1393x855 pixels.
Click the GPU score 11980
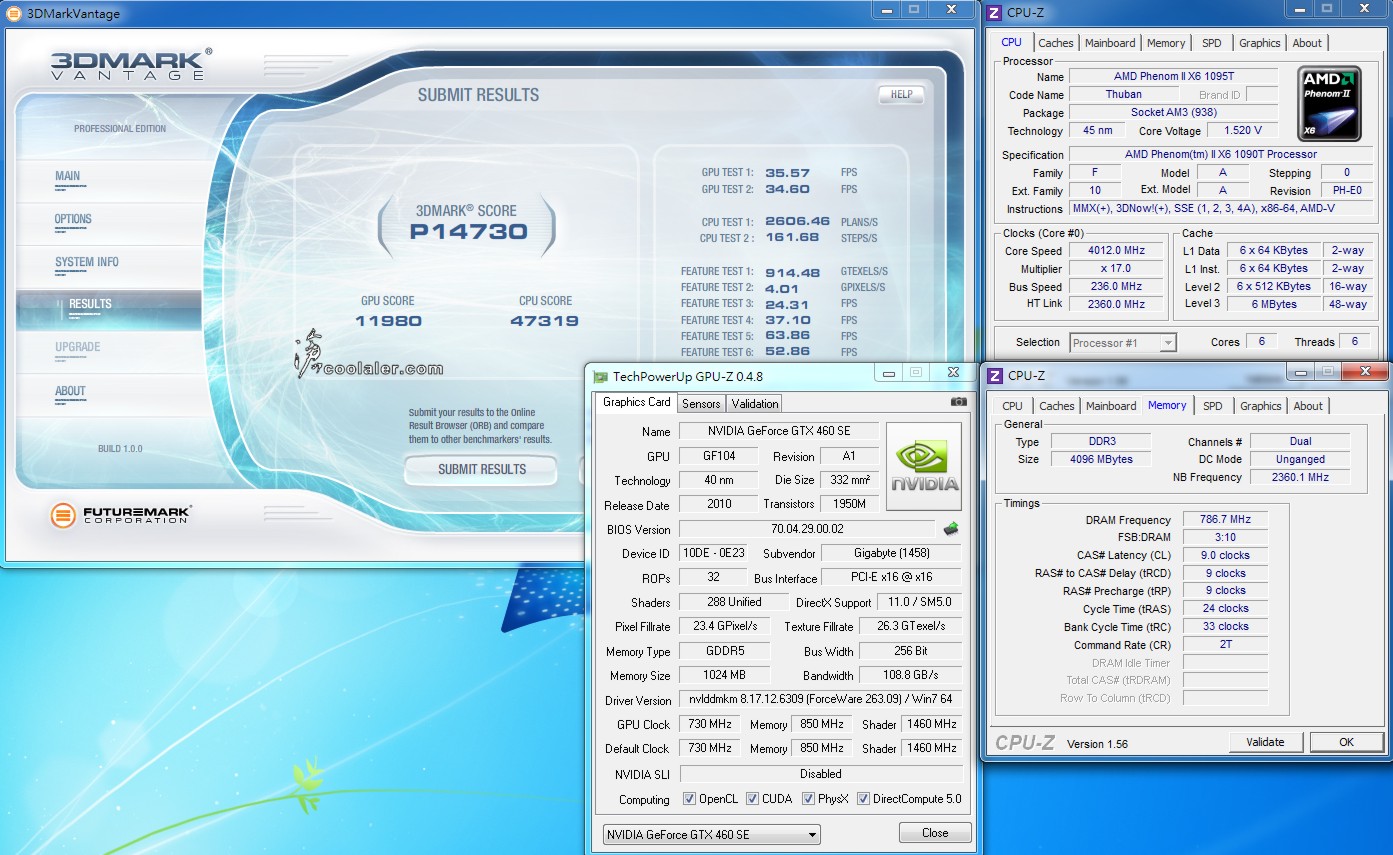pos(388,321)
